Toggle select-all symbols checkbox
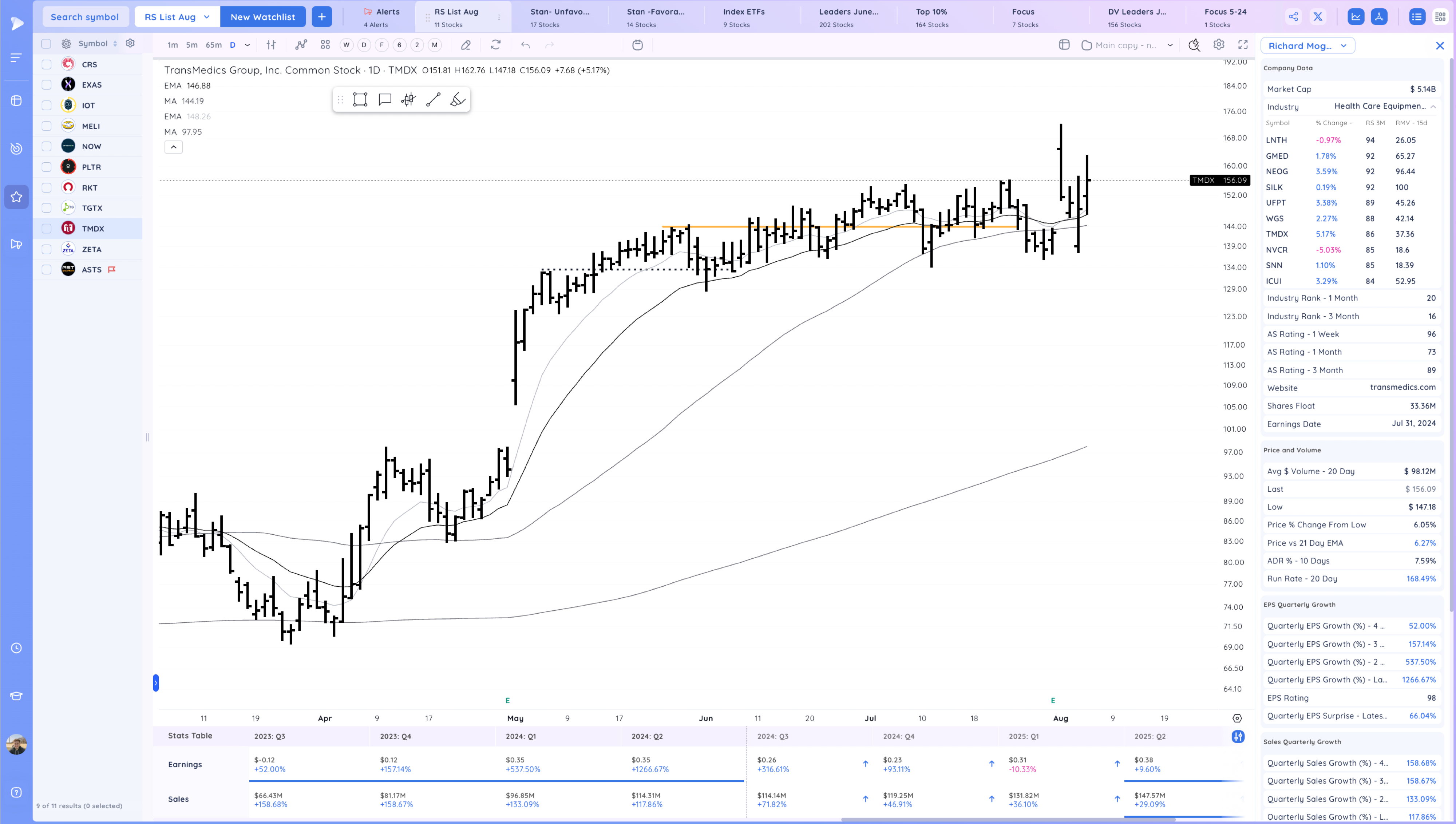 [x=46, y=44]
